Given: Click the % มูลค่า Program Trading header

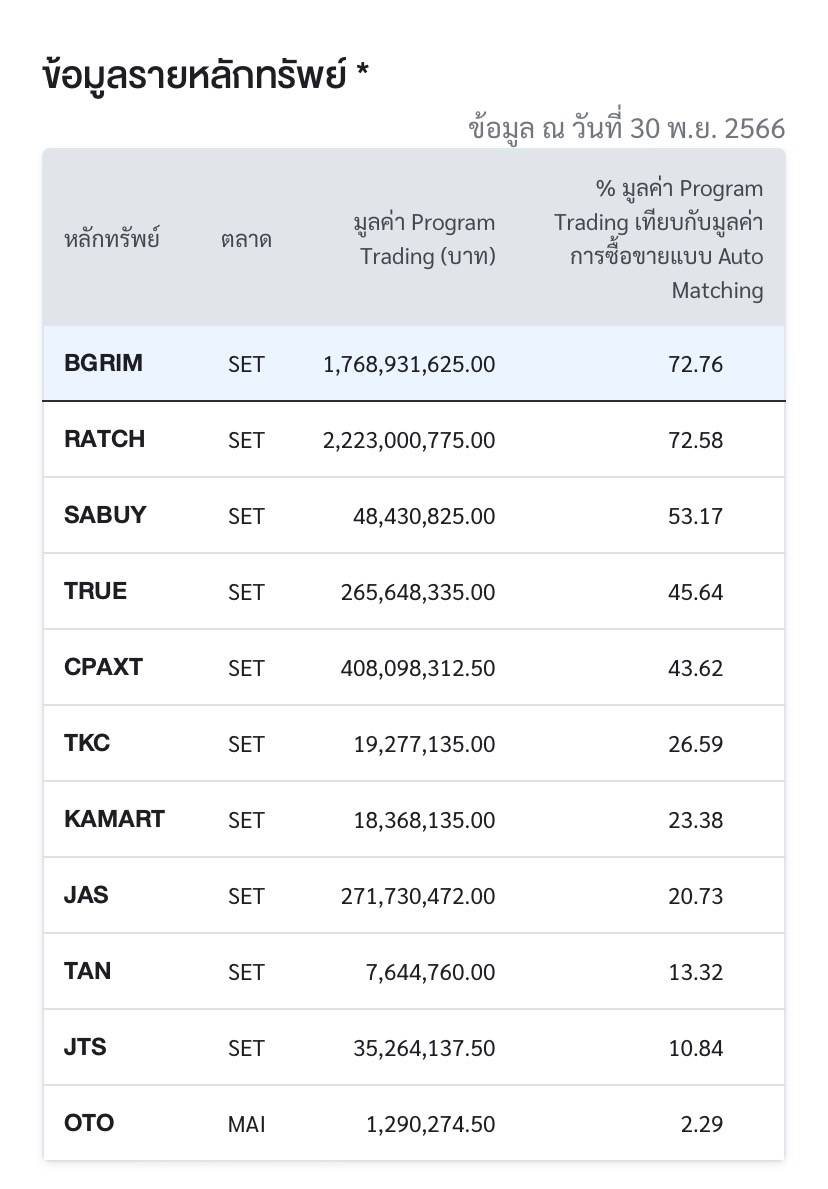Looking at the screenshot, I should (660, 239).
